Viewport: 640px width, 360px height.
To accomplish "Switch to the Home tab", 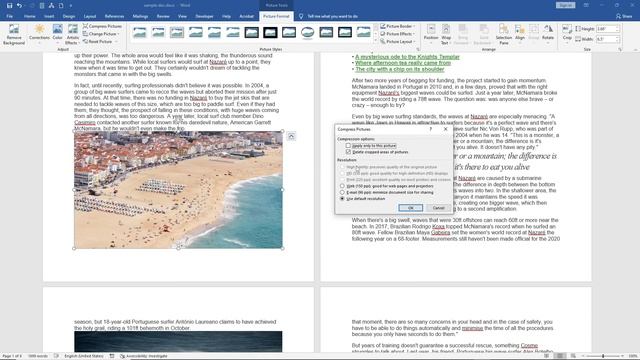I will point(29,16).
